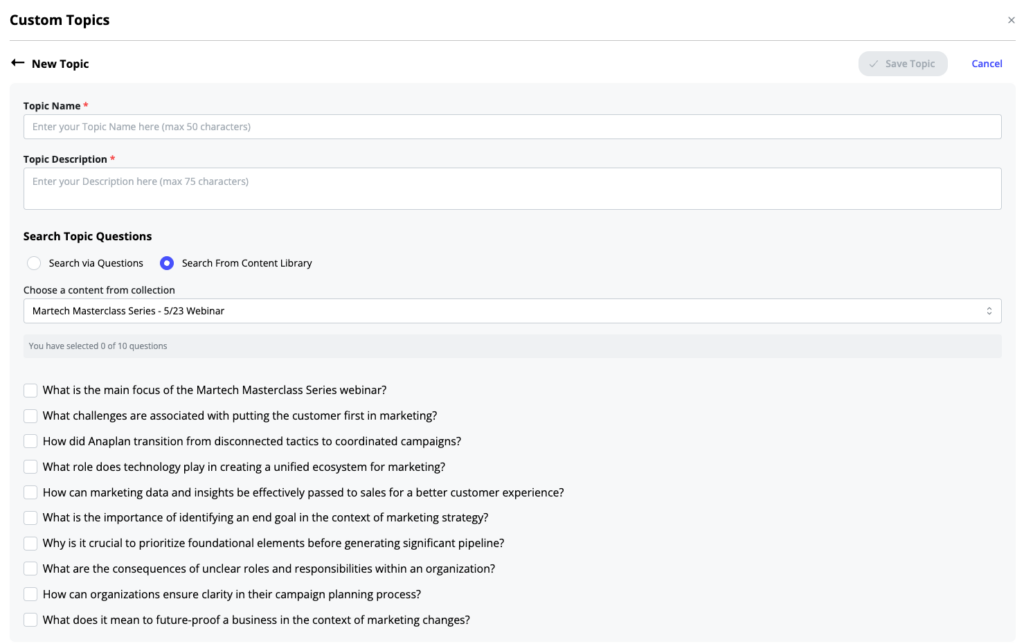Focus the Topic Name input field
The width and height of the screenshot is (1024, 644).
click(x=512, y=127)
